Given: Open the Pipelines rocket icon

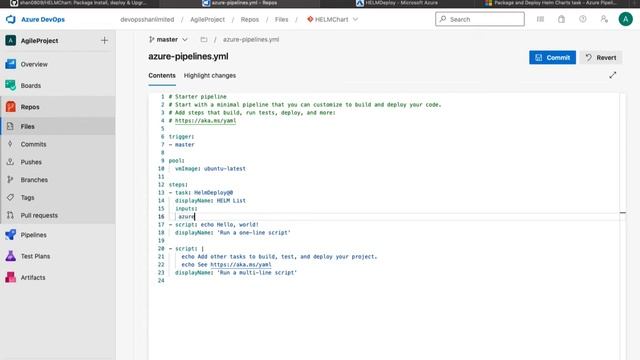Looking at the screenshot, I should click(11, 235).
